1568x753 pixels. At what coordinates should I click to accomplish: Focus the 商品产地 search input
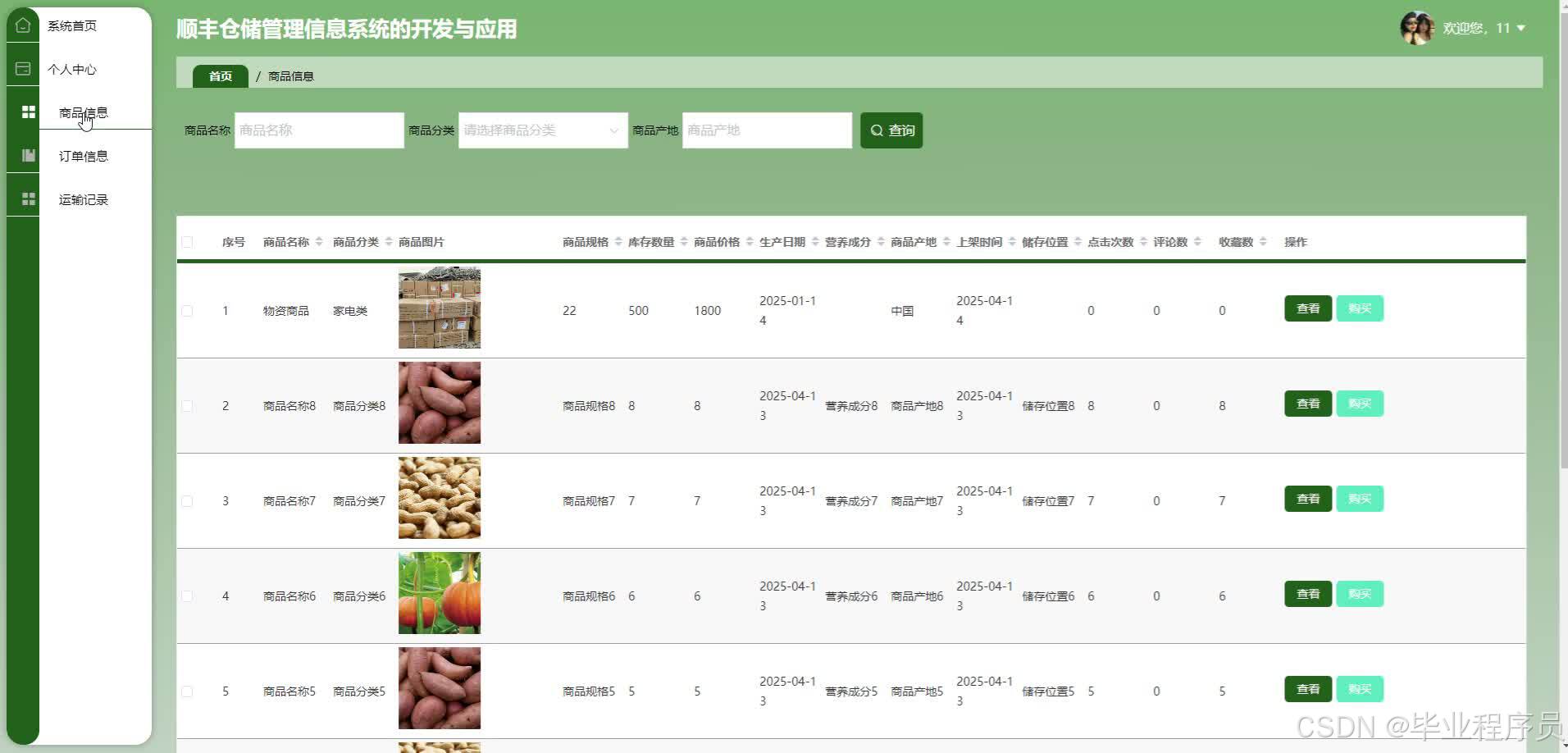767,130
